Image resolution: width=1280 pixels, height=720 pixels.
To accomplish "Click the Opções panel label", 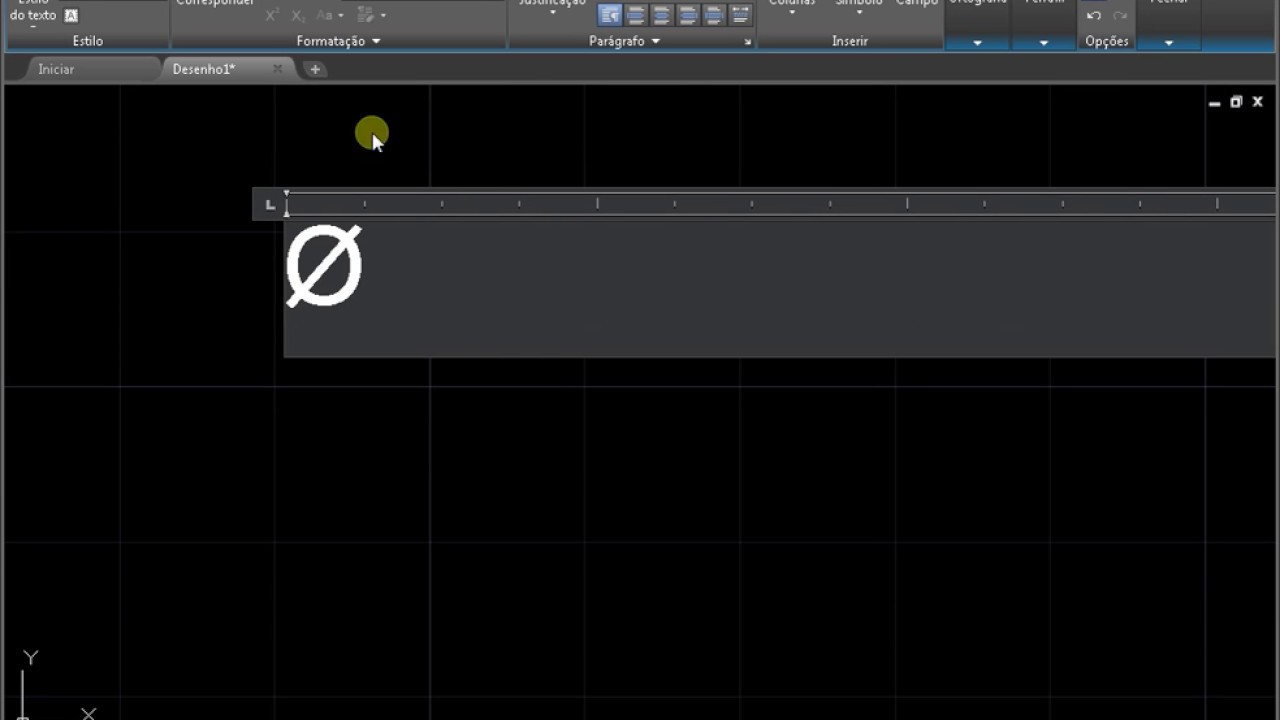I will pos(1106,41).
